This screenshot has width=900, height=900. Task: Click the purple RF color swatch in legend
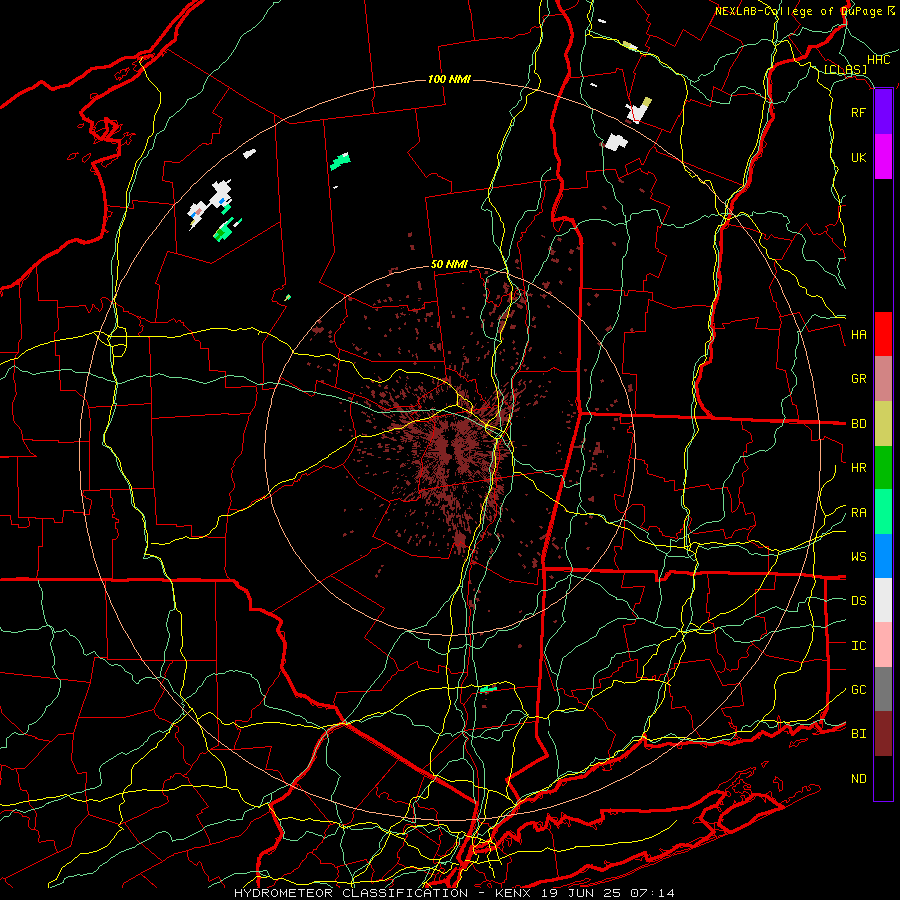pyautogui.click(x=883, y=112)
